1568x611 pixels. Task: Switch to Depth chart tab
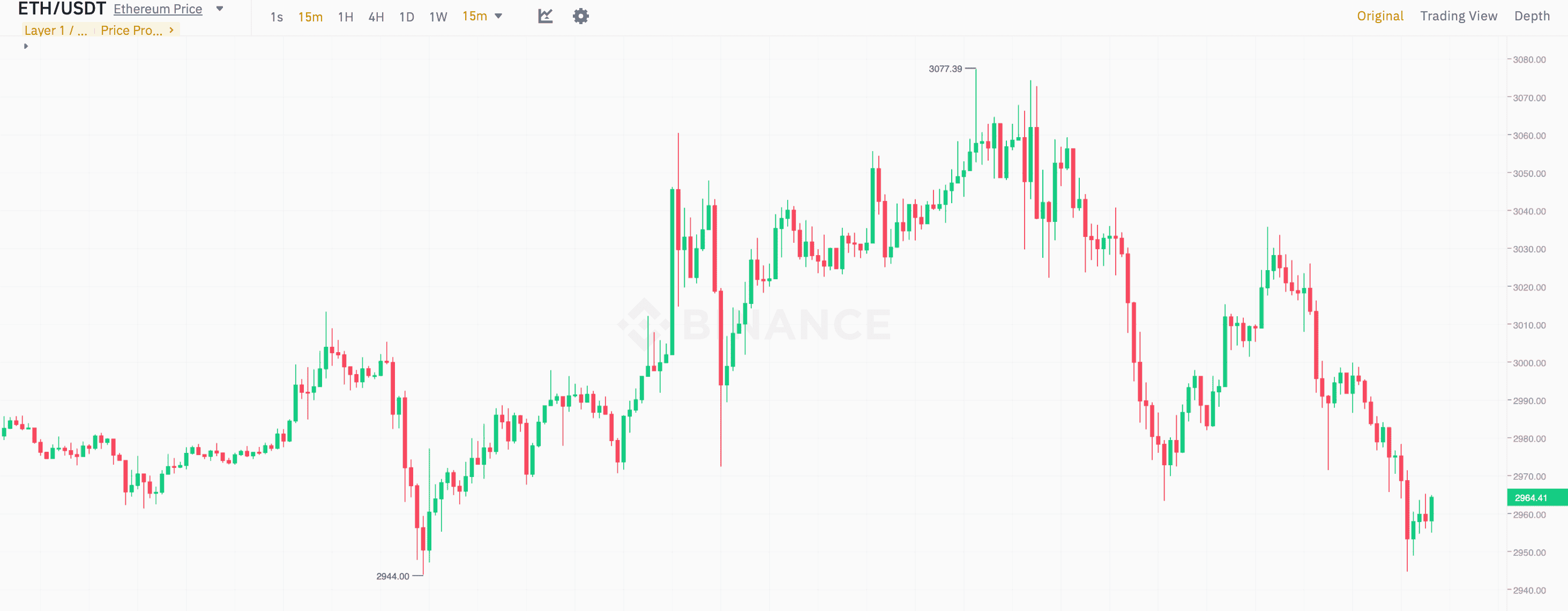1532,17
